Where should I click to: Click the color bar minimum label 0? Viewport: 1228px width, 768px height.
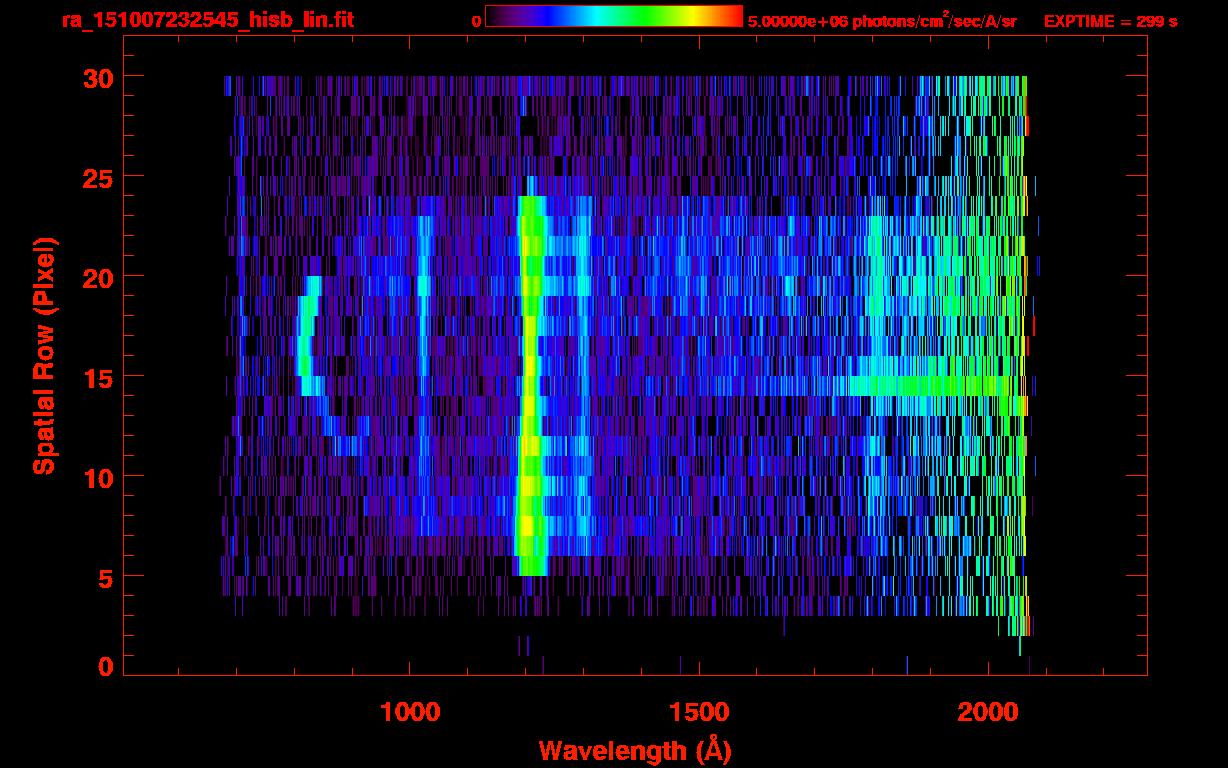[x=476, y=21]
